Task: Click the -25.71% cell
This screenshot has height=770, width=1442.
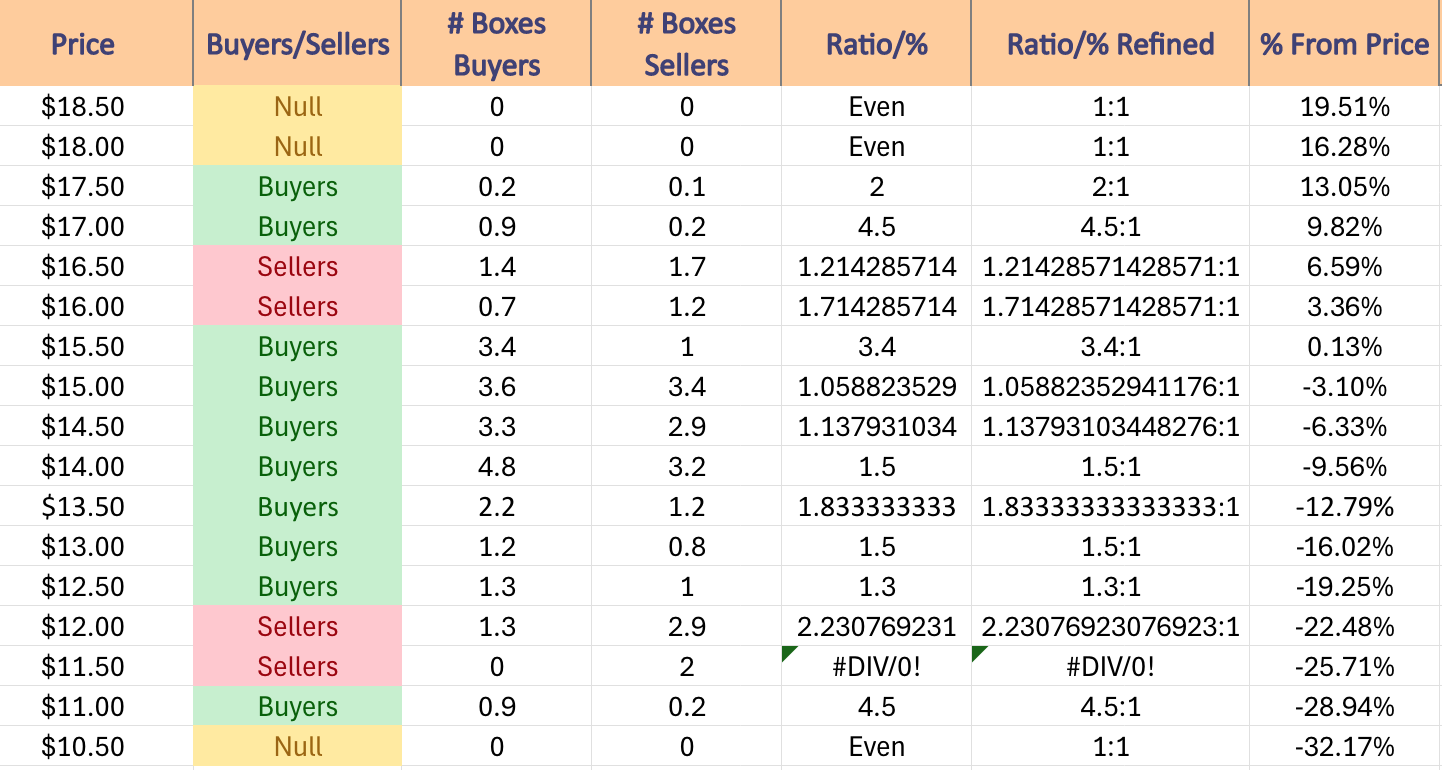Action: [x=1345, y=667]
